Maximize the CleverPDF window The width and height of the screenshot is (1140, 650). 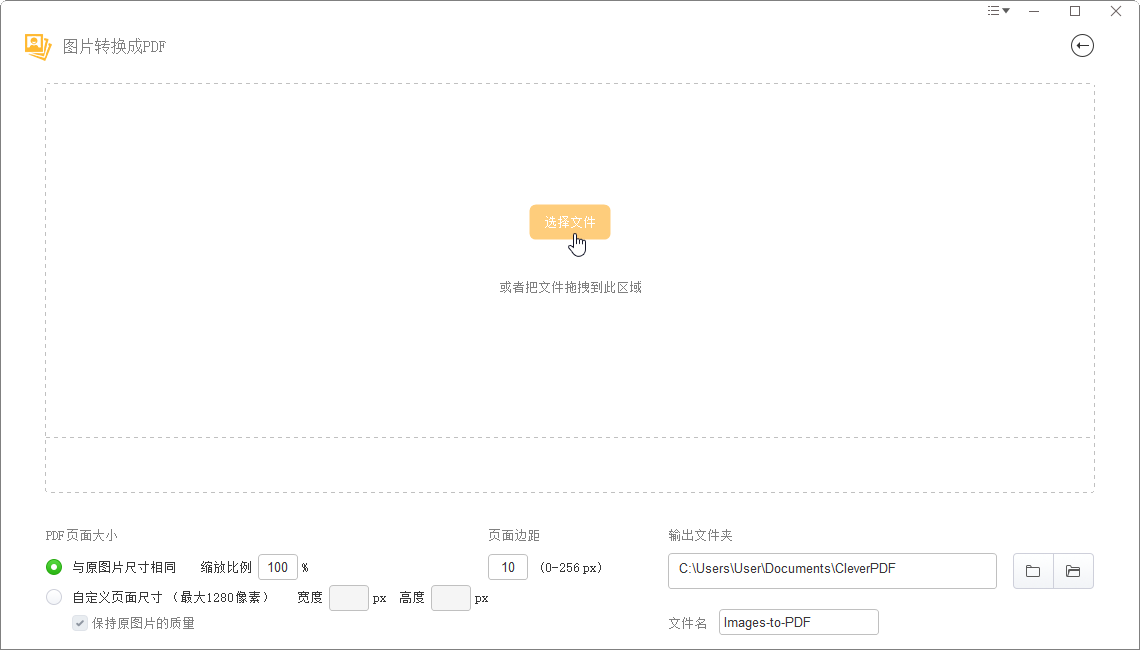coord(1075,10)
